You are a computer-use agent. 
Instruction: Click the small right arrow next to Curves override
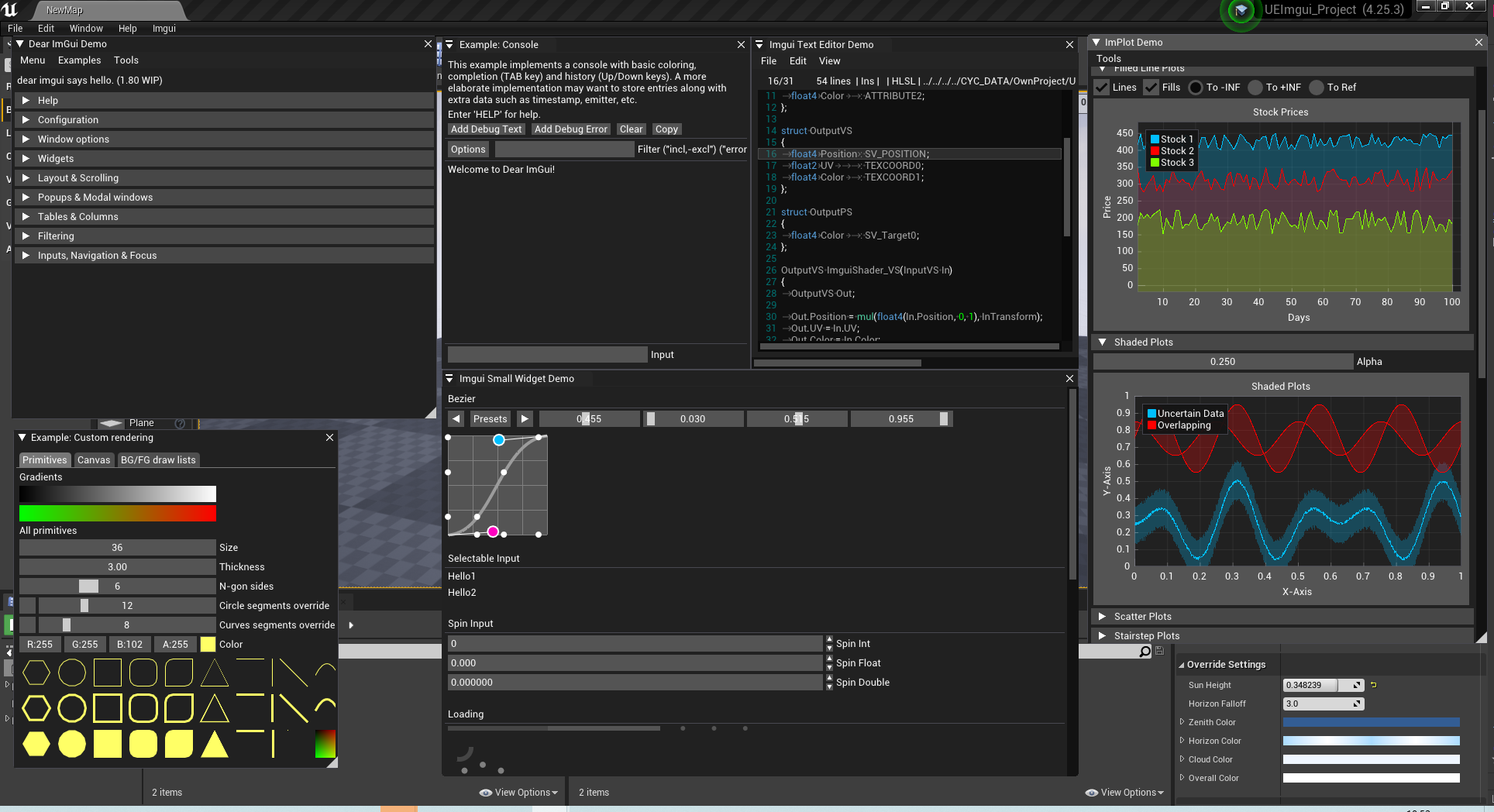(351, 625)
